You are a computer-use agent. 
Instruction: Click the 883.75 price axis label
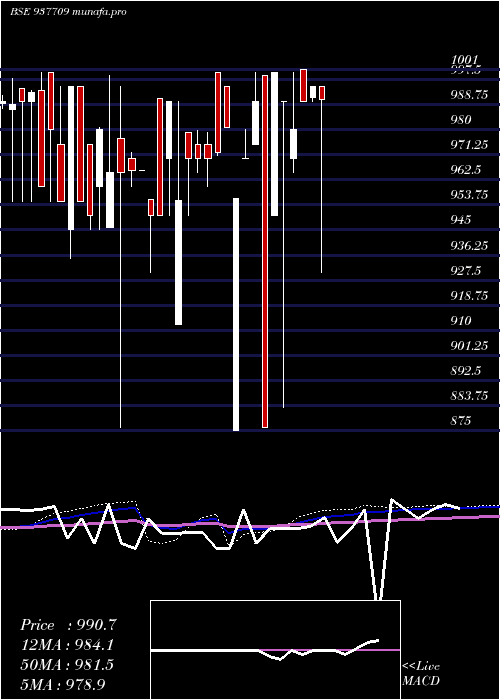pyautogui.click(x=469, y=396)
